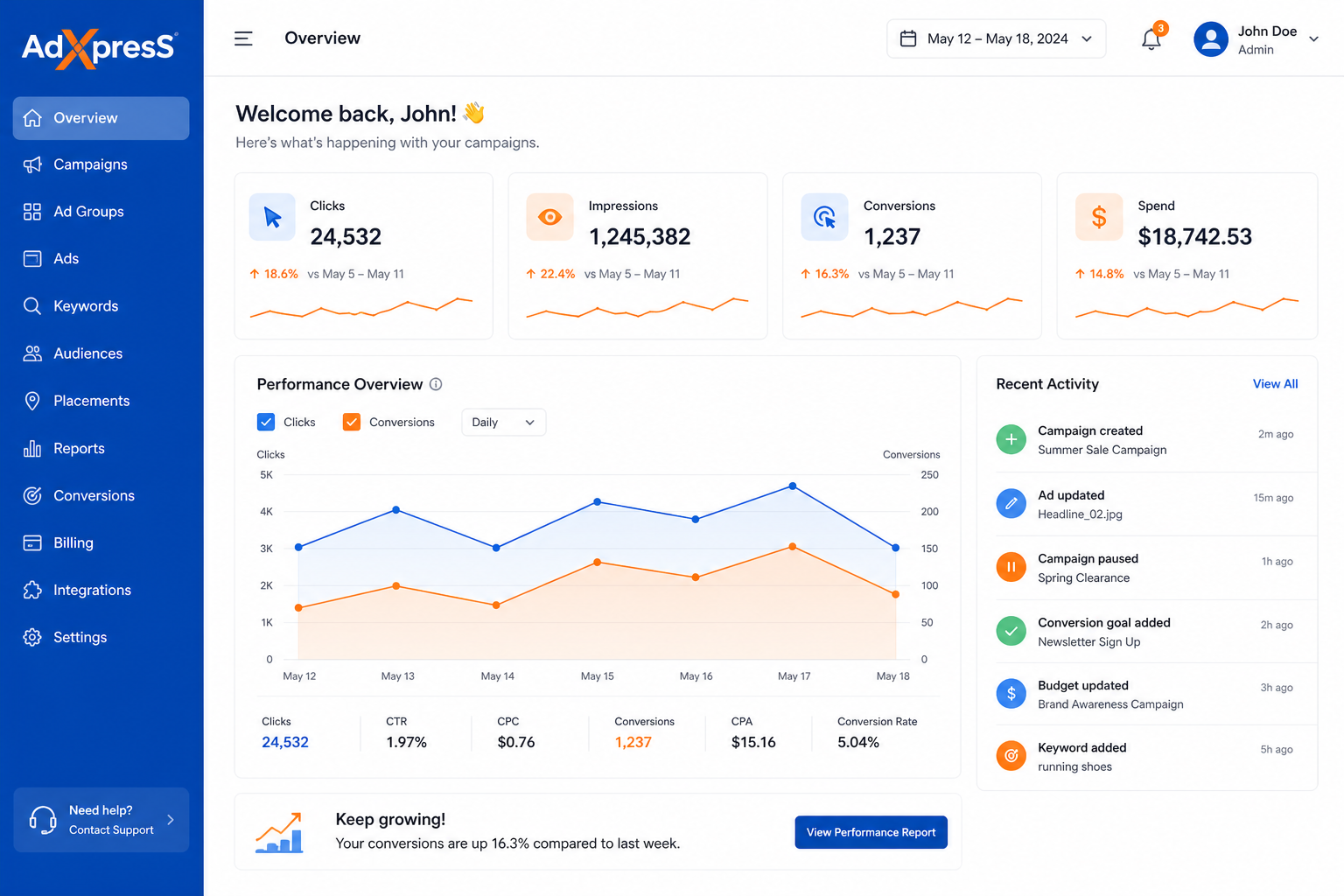Click the headset support icon

[x=43, y=820]
